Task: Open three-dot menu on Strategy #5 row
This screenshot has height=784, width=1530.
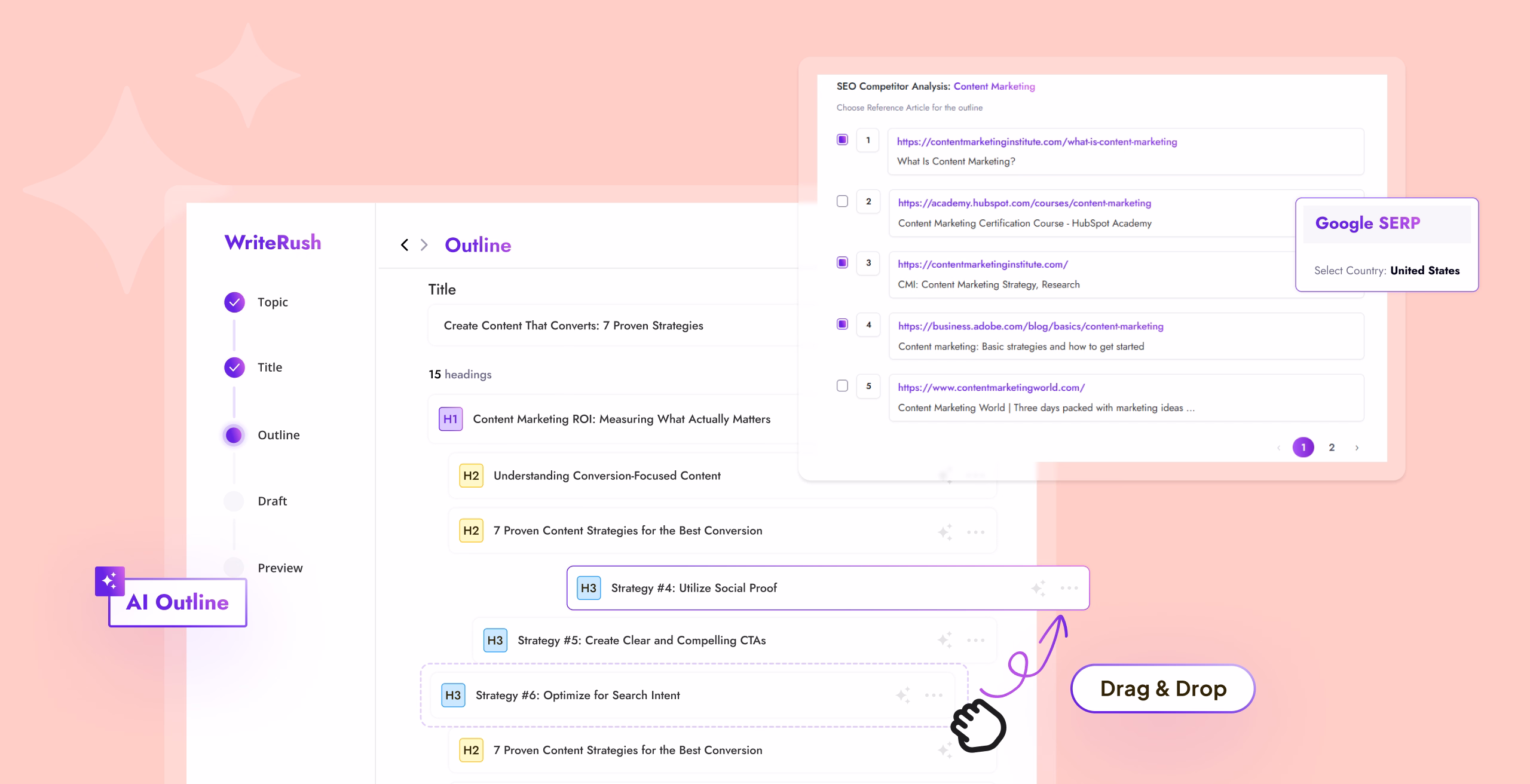Action: (975, 640)
